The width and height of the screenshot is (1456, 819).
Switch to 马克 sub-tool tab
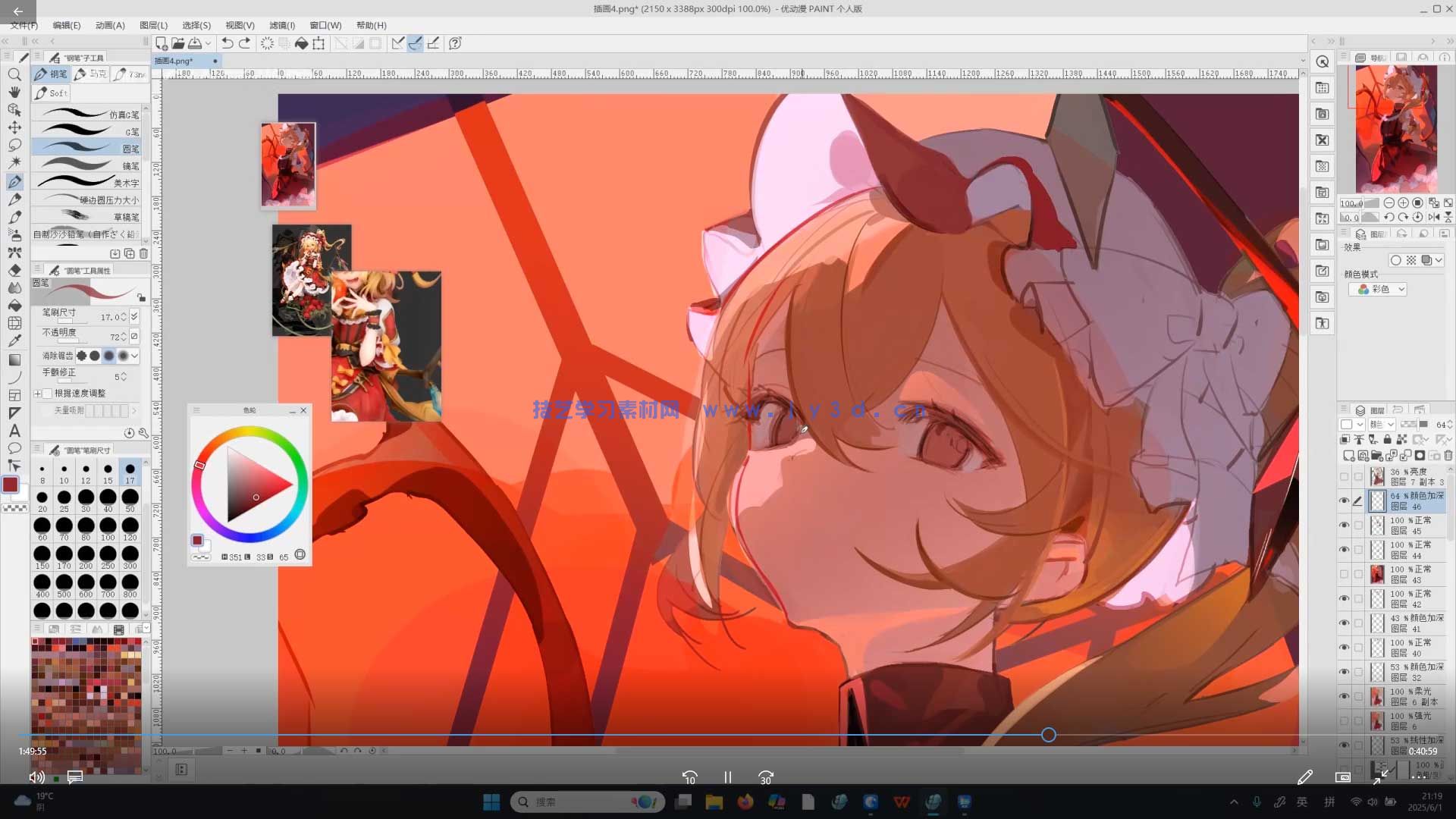pyautogui.click(x=91, y=74)
